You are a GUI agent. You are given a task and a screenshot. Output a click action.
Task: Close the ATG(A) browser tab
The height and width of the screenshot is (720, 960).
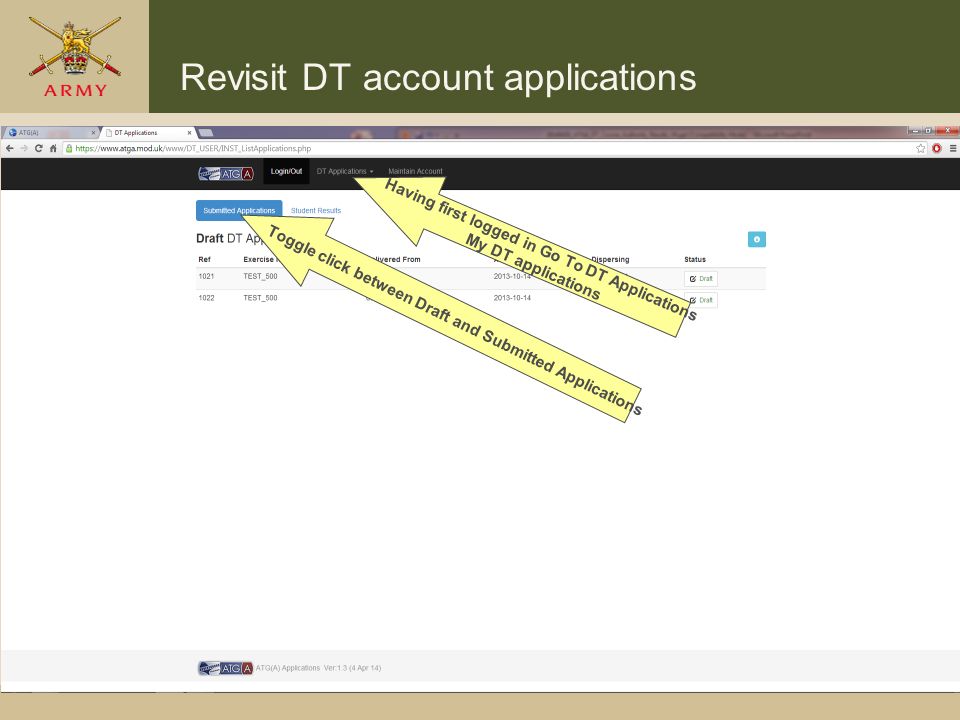point(93,132)
